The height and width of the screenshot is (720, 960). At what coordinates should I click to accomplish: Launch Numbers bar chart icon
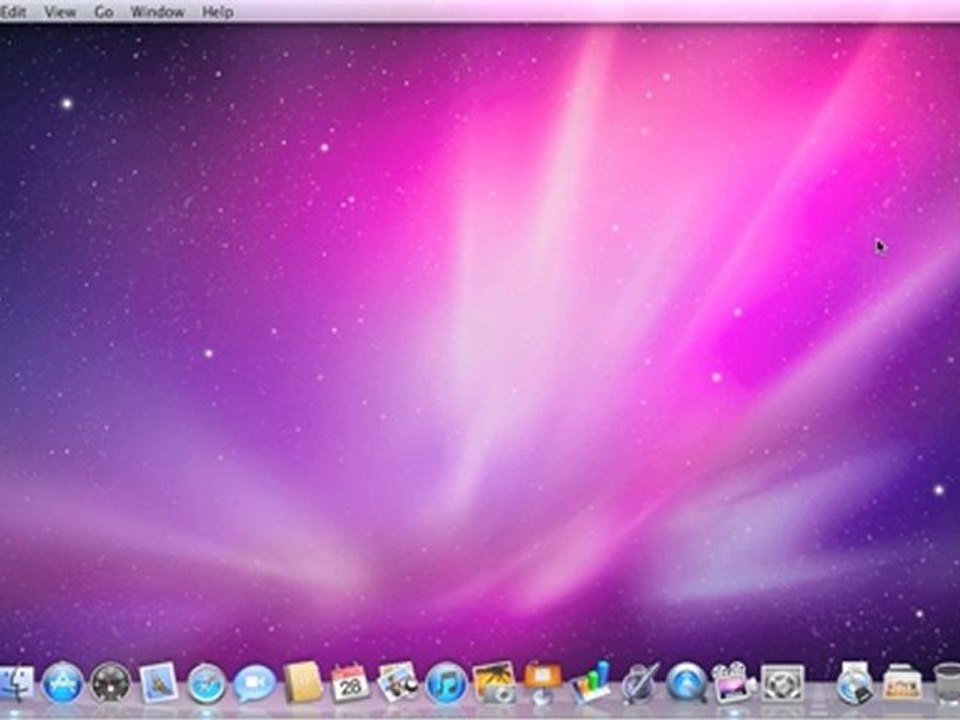point(591,681)
